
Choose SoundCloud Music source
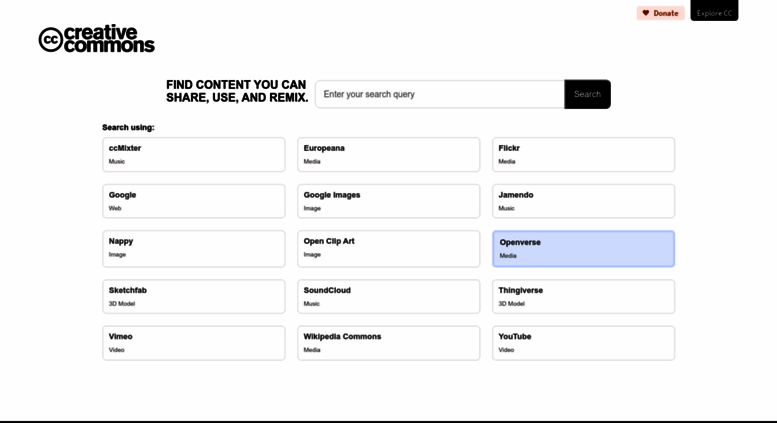coord(388,297)
